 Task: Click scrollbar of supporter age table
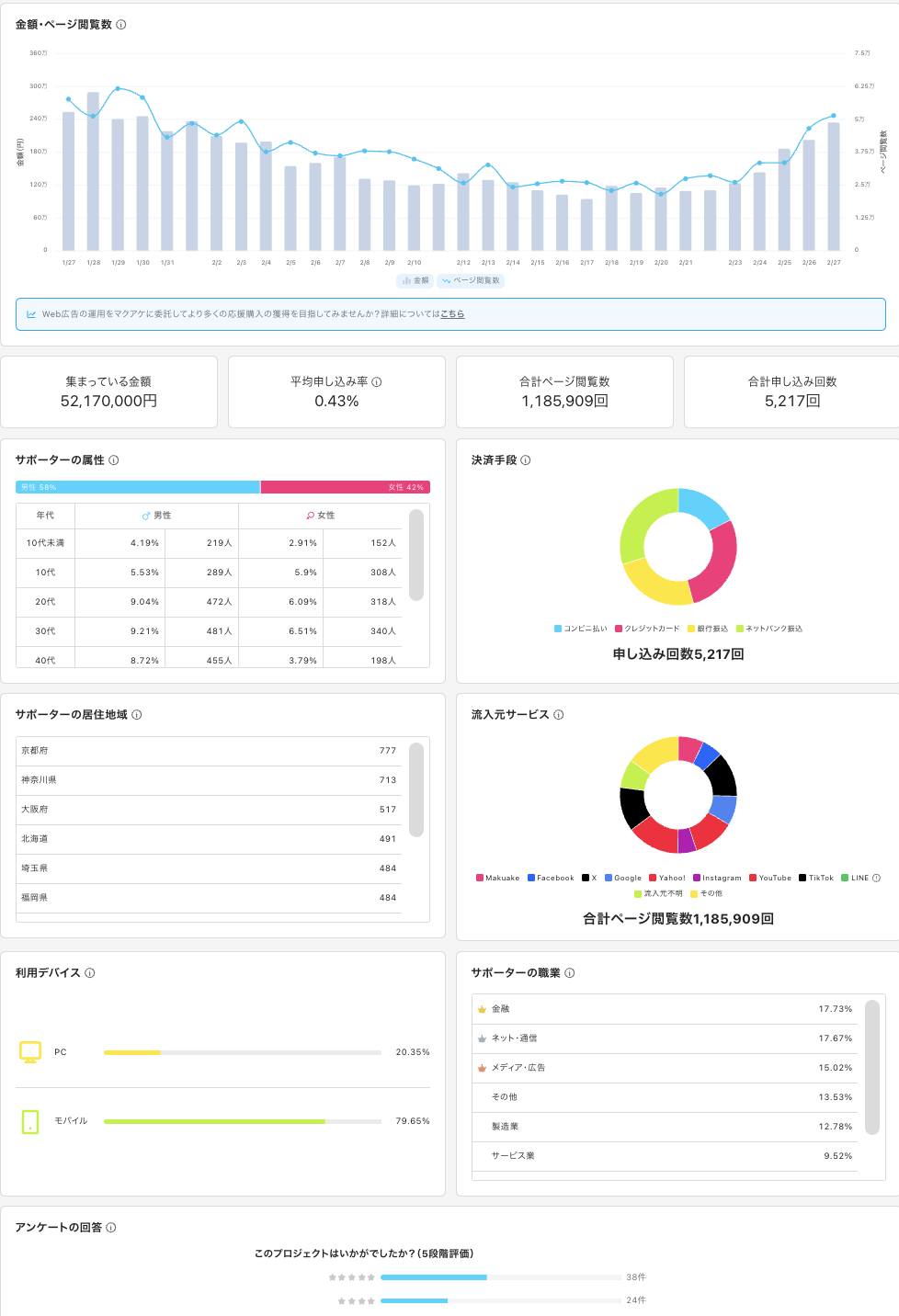416,555
